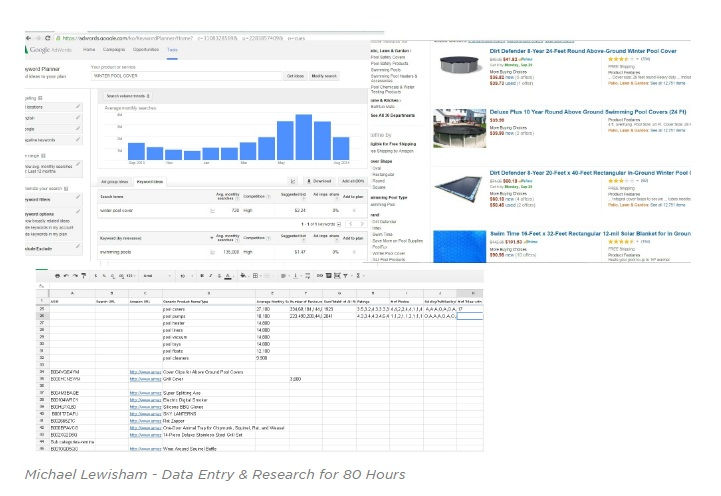721x496 pixels.
Task: Click the Functions sigma icon in spreadsheet toolbar
Action: click(358, 276)
